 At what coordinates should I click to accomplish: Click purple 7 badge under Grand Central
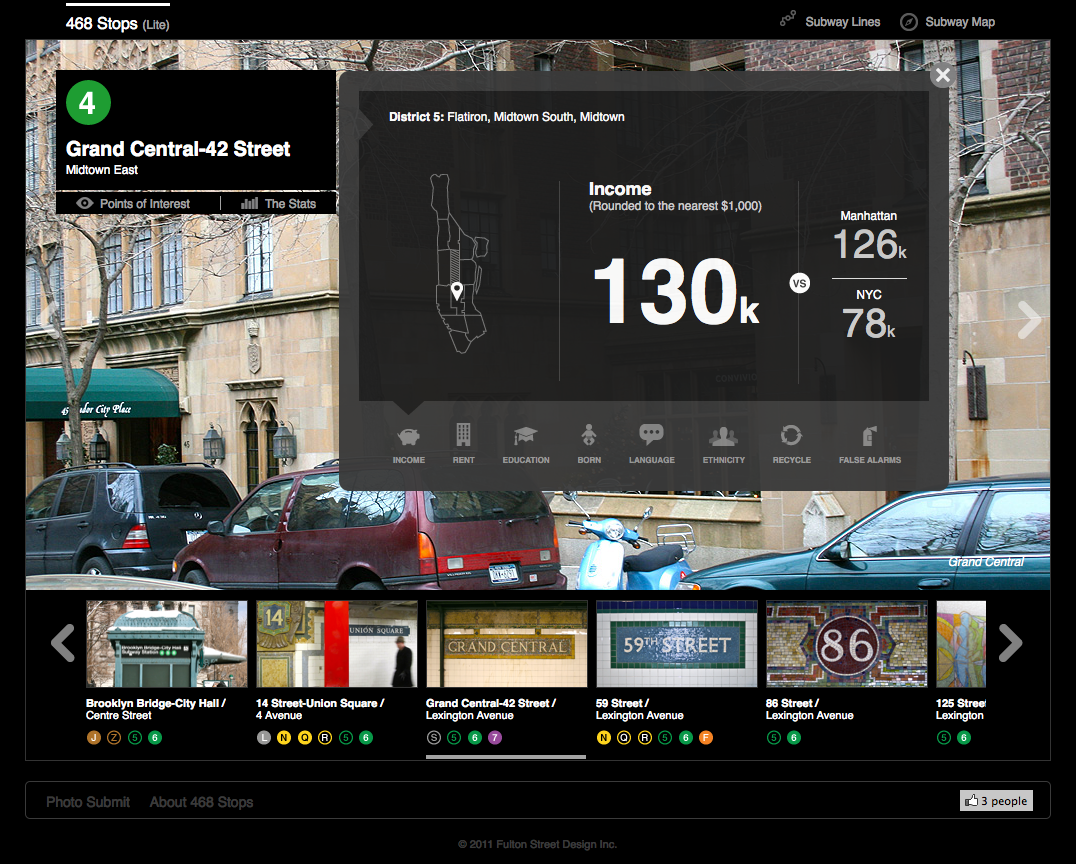[x=495, y=738]
